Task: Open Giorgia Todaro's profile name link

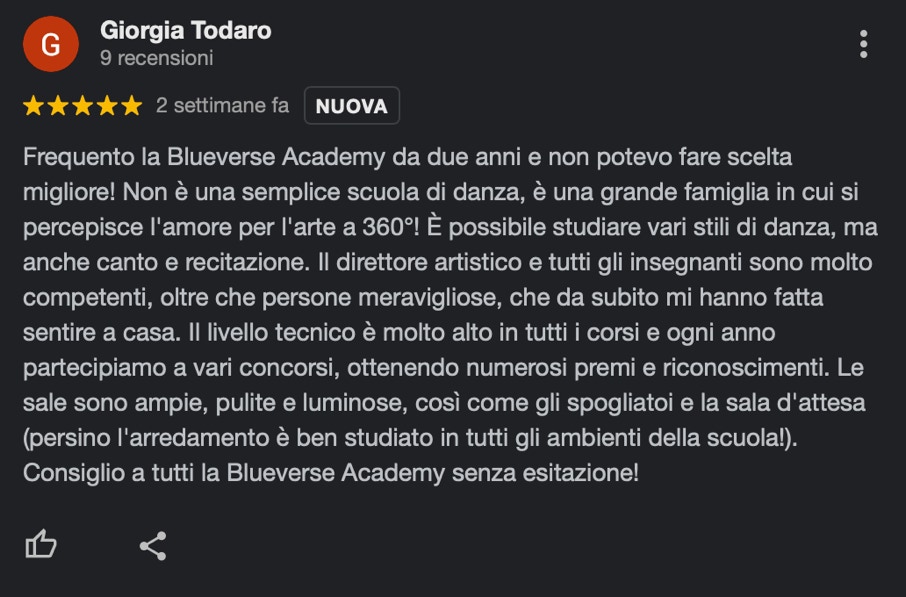Action: coord(186,31)
